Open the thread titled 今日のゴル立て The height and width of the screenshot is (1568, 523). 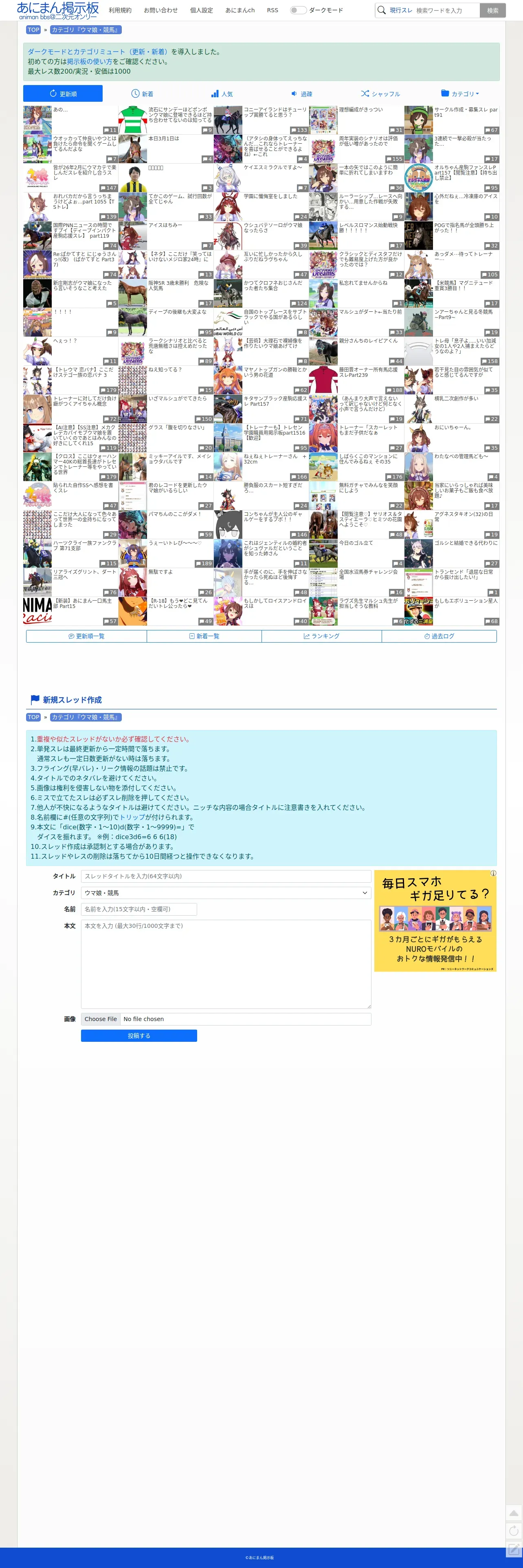click(356, 543)
